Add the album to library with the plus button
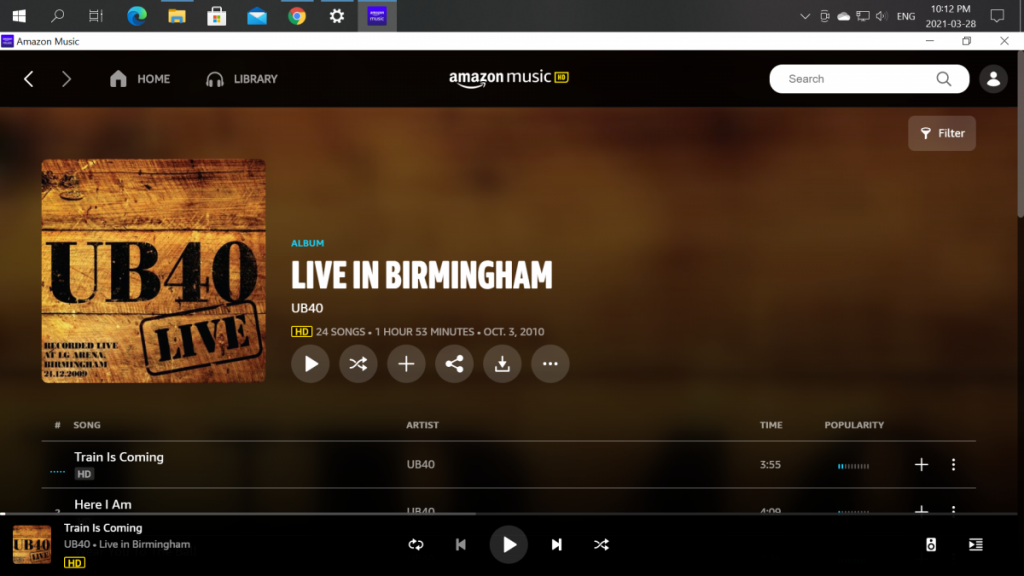This screenshot has width=1024, height=576. click(406, 364)
